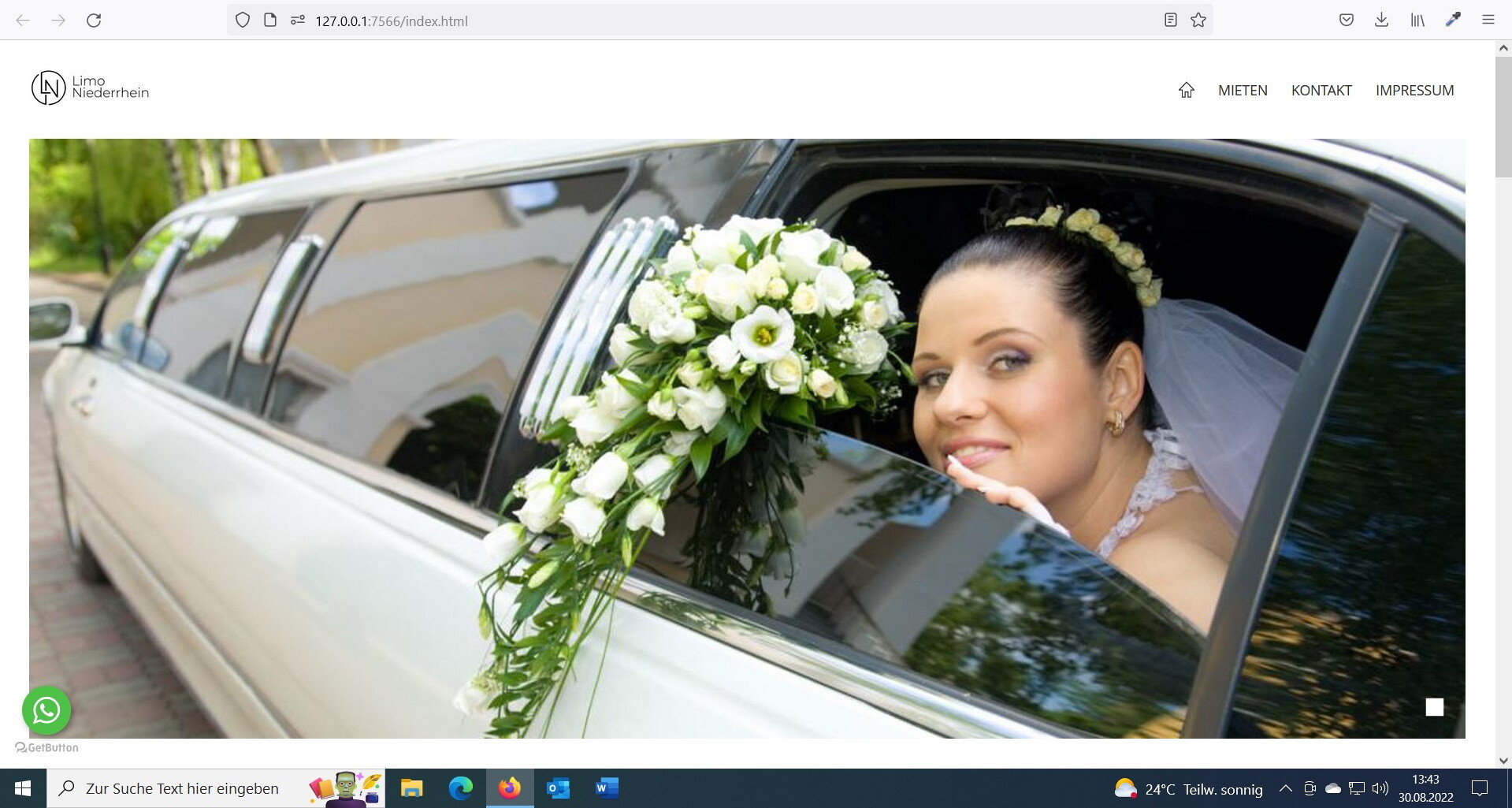
Task: Open the notification center icon
Action: [x=1480, y=788]
